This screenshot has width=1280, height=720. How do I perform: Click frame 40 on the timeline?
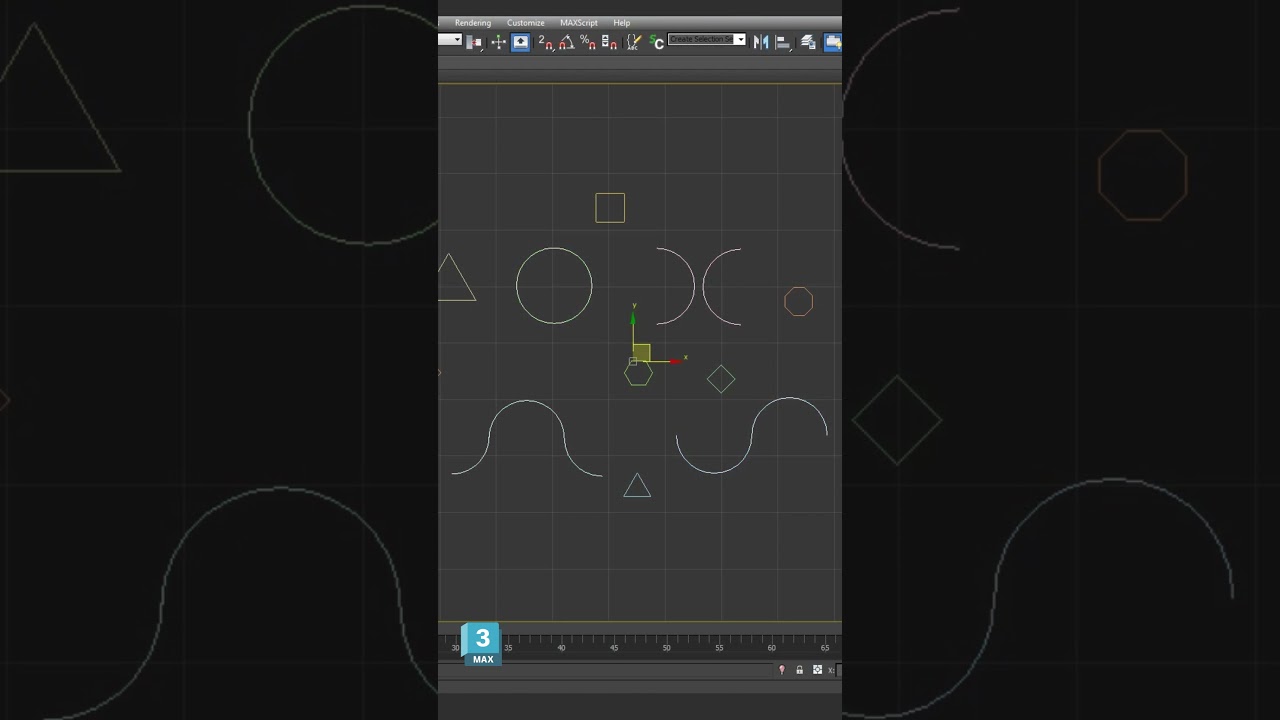pyautogui.click(x=561, y=648)
